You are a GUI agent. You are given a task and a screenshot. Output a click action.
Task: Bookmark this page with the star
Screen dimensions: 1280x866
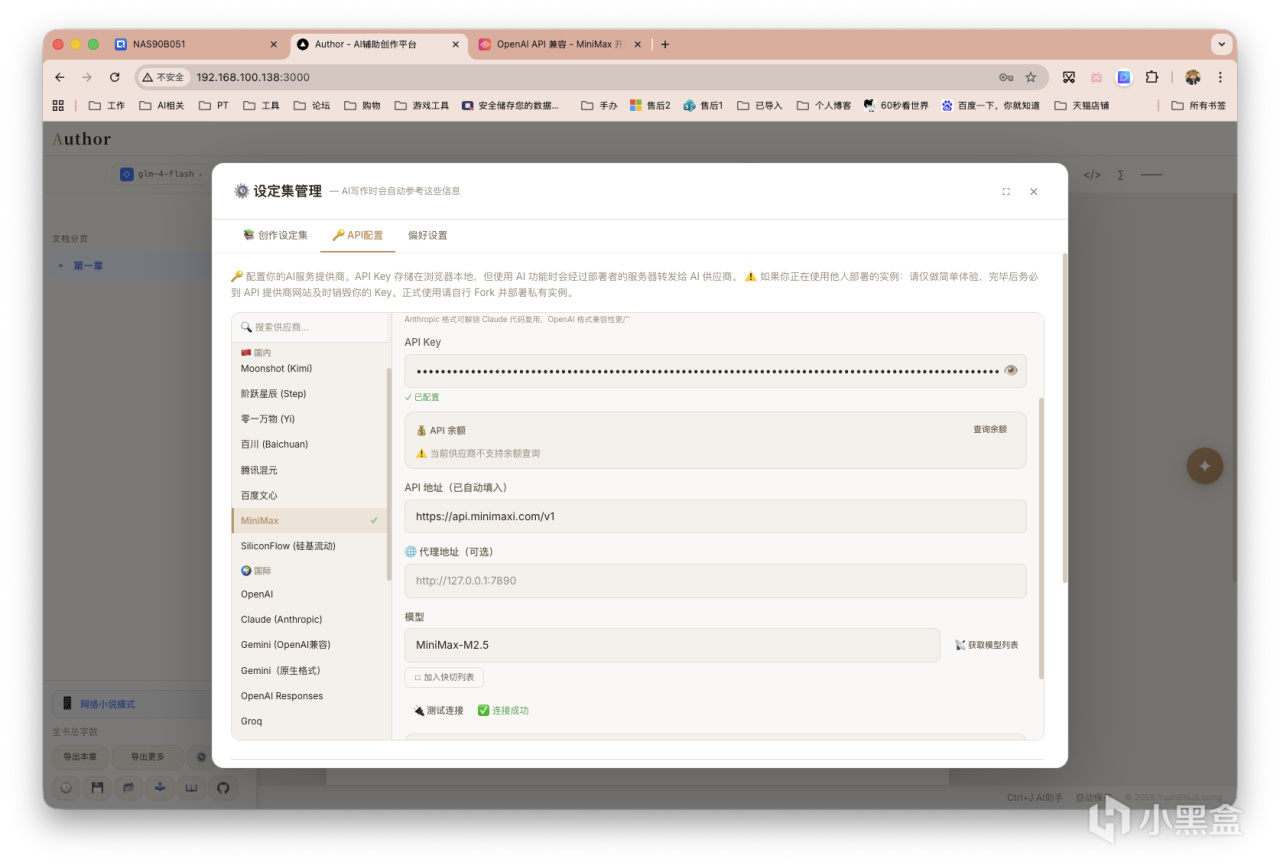click(1031, 77)
